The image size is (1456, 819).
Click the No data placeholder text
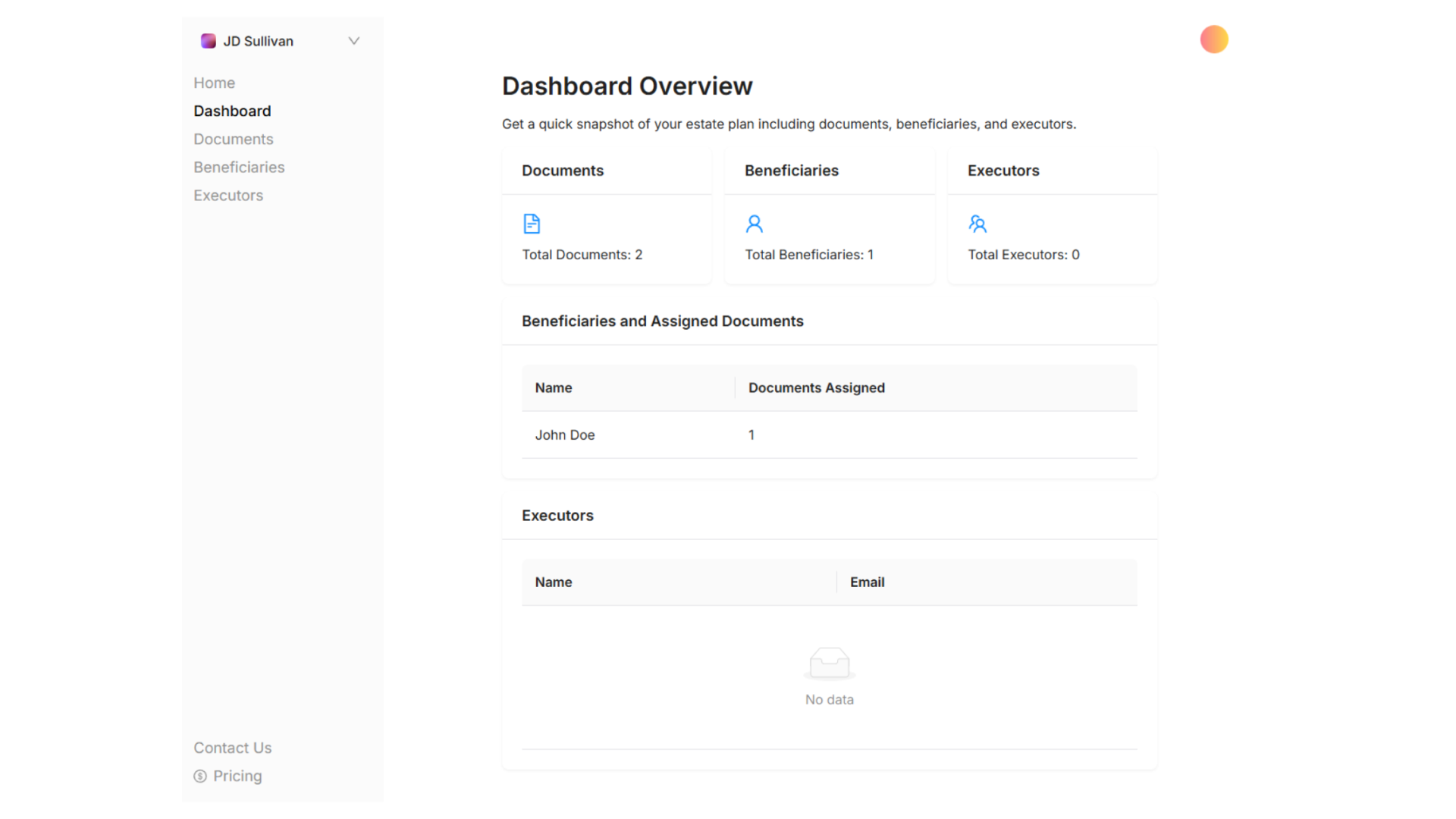coord(830,699)
